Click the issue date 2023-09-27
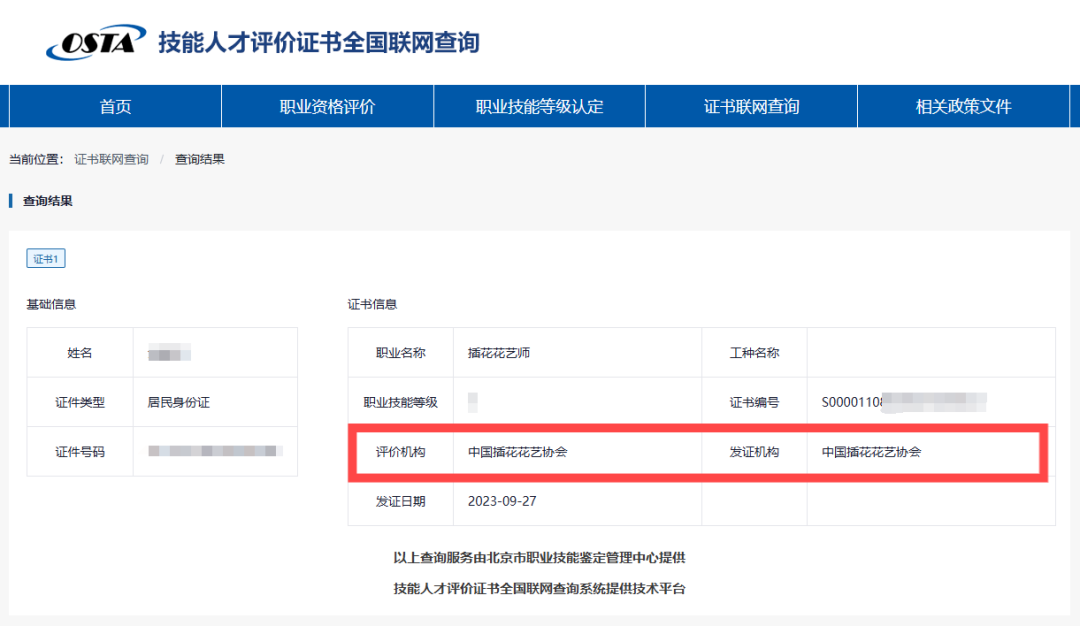The width and height of the screenshot is (1080, 626). point(502,501)
